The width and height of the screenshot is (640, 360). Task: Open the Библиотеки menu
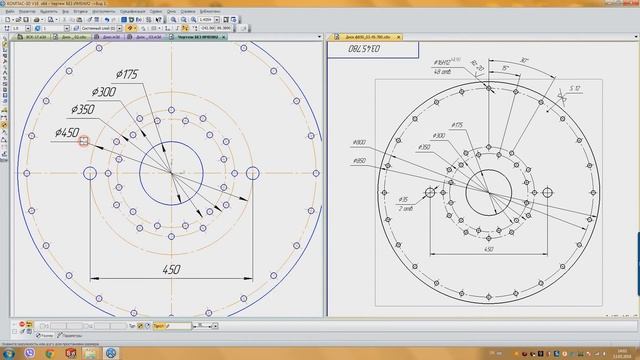pos(210,11)
